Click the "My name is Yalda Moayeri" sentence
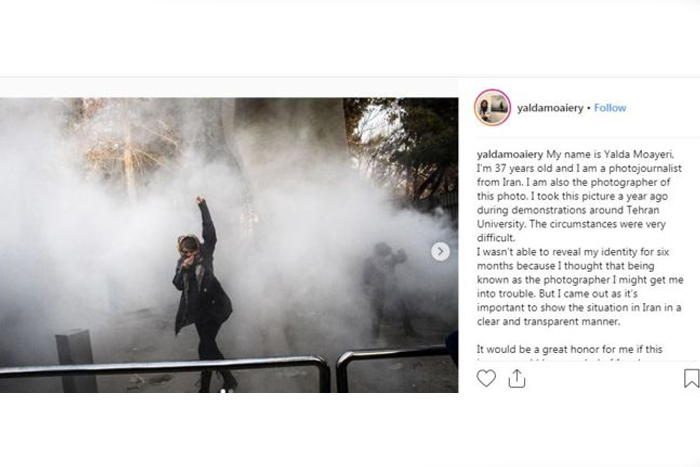Viewport: 700px width, 467px height. tap(610, 154)
